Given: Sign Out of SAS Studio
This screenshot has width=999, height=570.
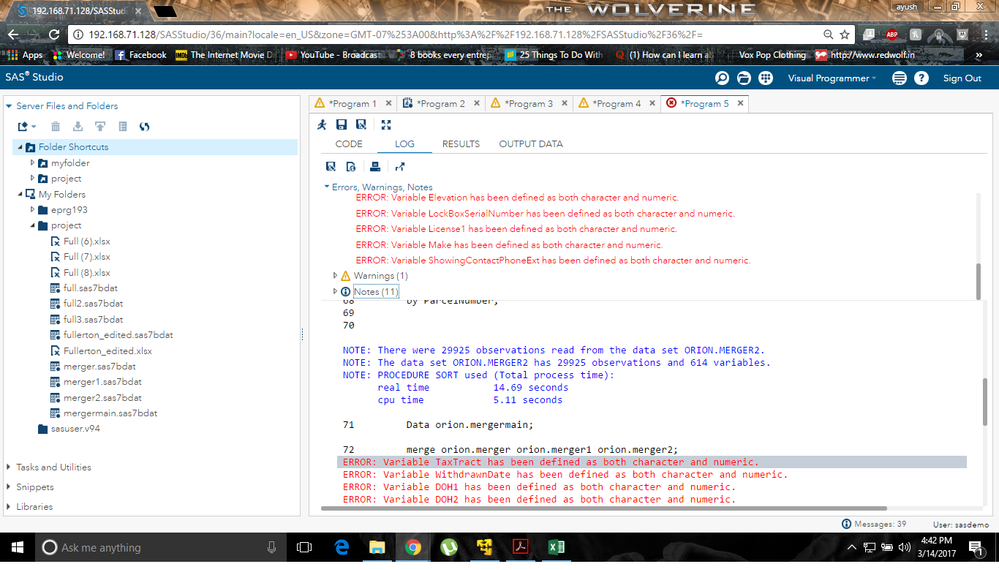Looking at the screenshot, I should coord(962,78).
